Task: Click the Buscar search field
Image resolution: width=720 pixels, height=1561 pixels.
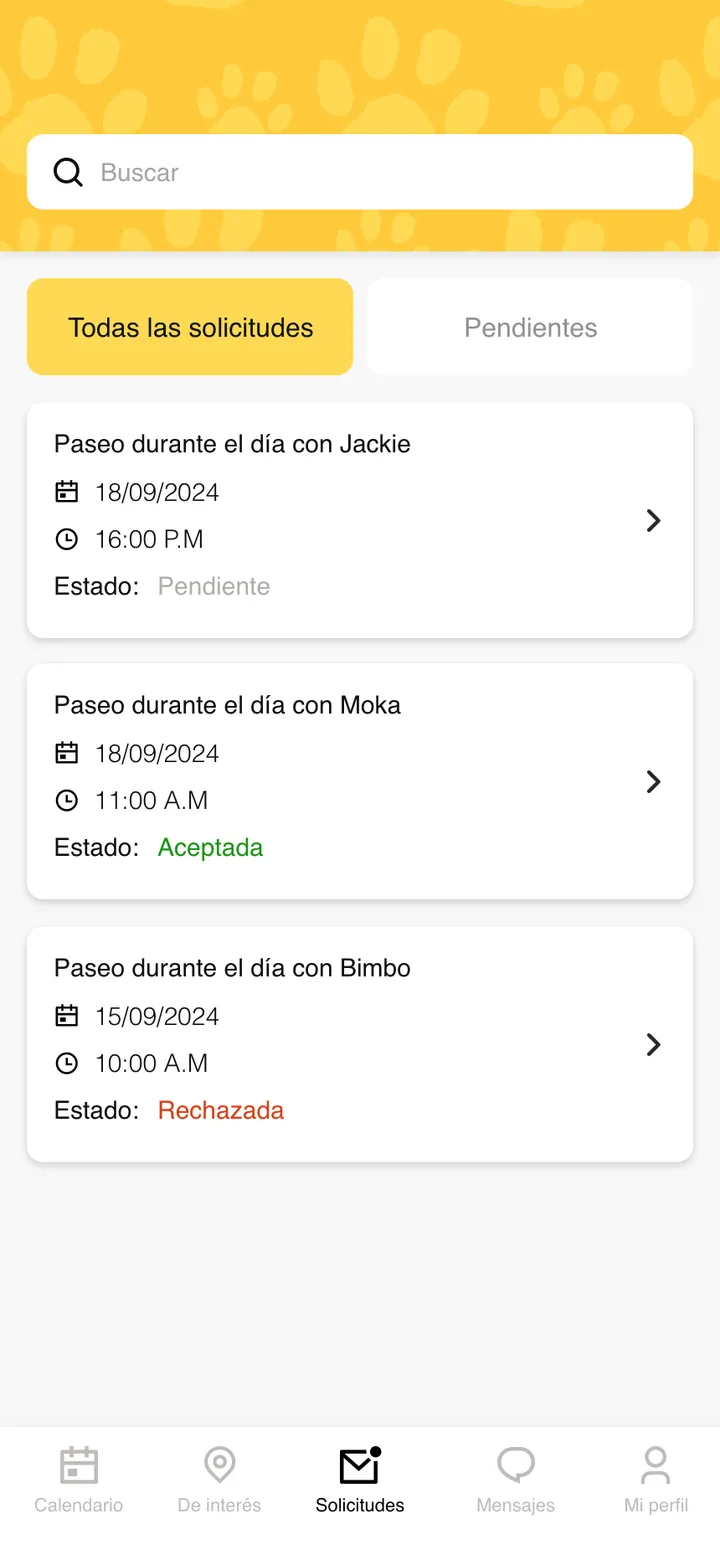Action: point(360,172)
